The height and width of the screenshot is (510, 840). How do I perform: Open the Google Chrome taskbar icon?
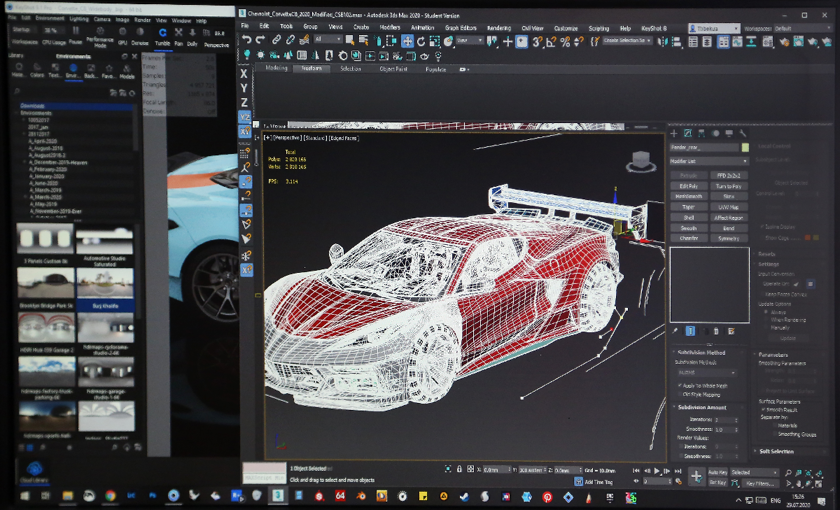click(x=110, y=496)
